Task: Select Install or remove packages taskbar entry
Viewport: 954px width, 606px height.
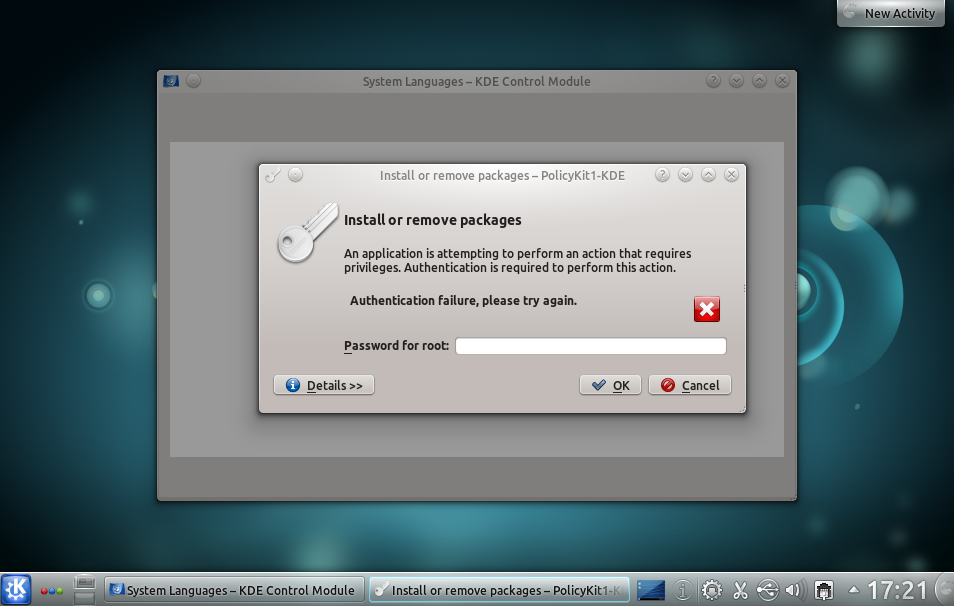Action: click(x=500, y=590)
